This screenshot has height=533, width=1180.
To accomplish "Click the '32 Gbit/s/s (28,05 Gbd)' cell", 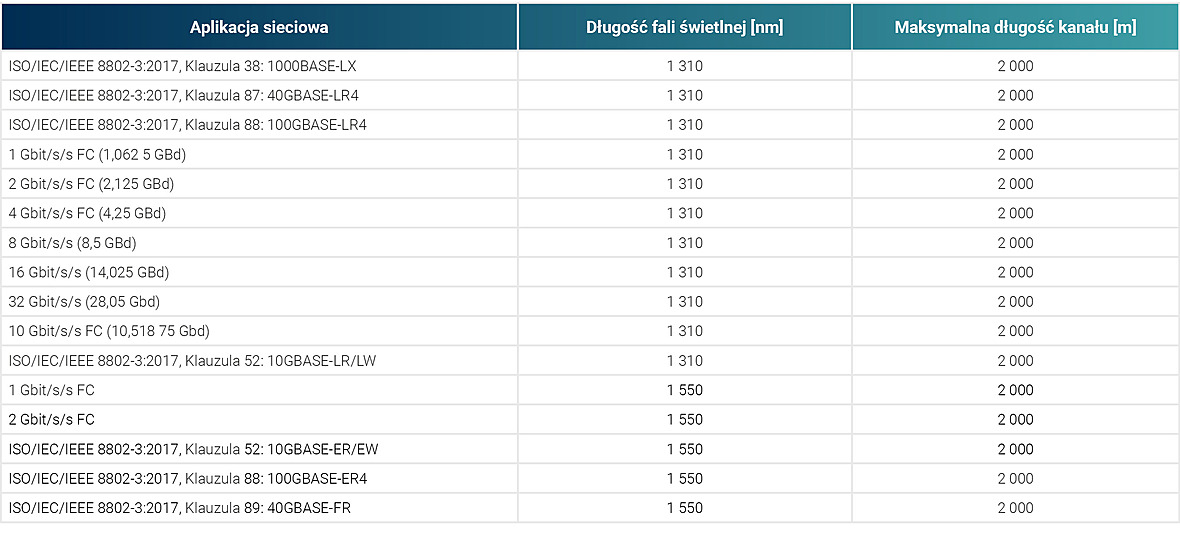I will coord(259,301).
